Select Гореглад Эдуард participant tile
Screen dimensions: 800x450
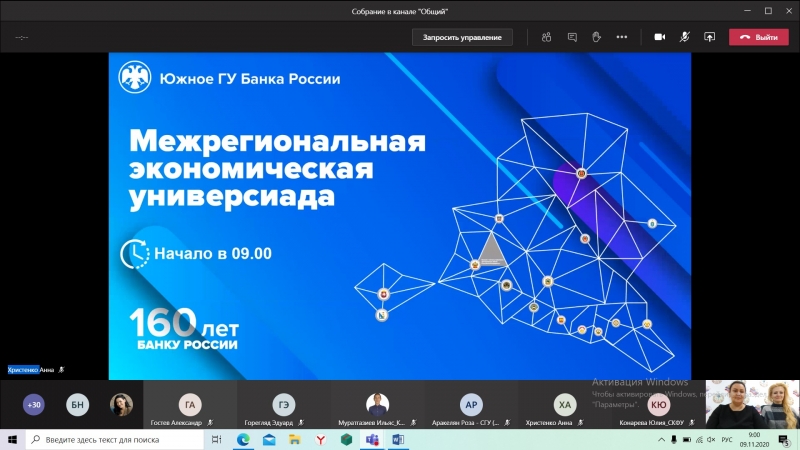tap(284, 405)
